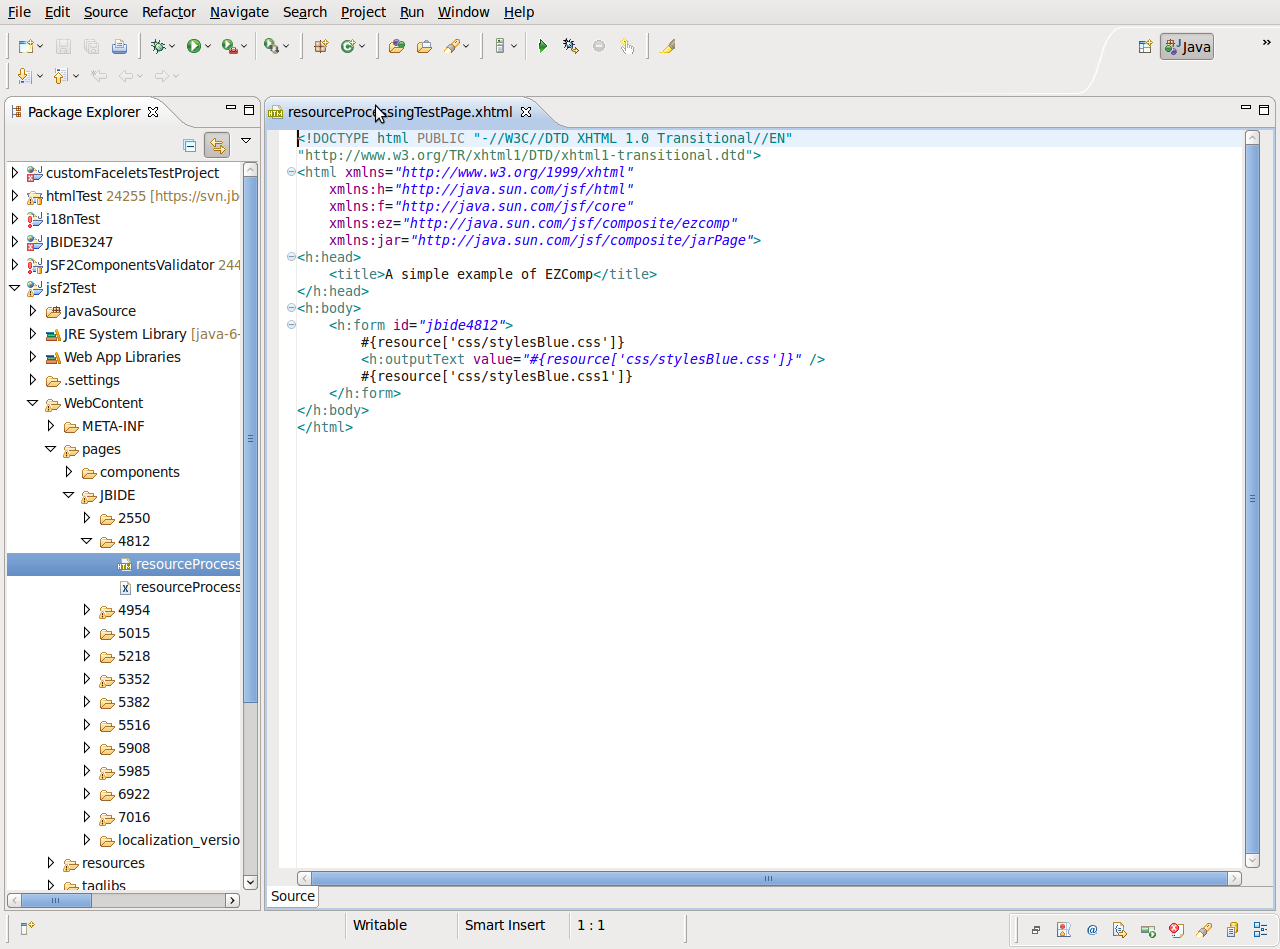Click Collapse All in Package Explorer

tap(189, 145)
